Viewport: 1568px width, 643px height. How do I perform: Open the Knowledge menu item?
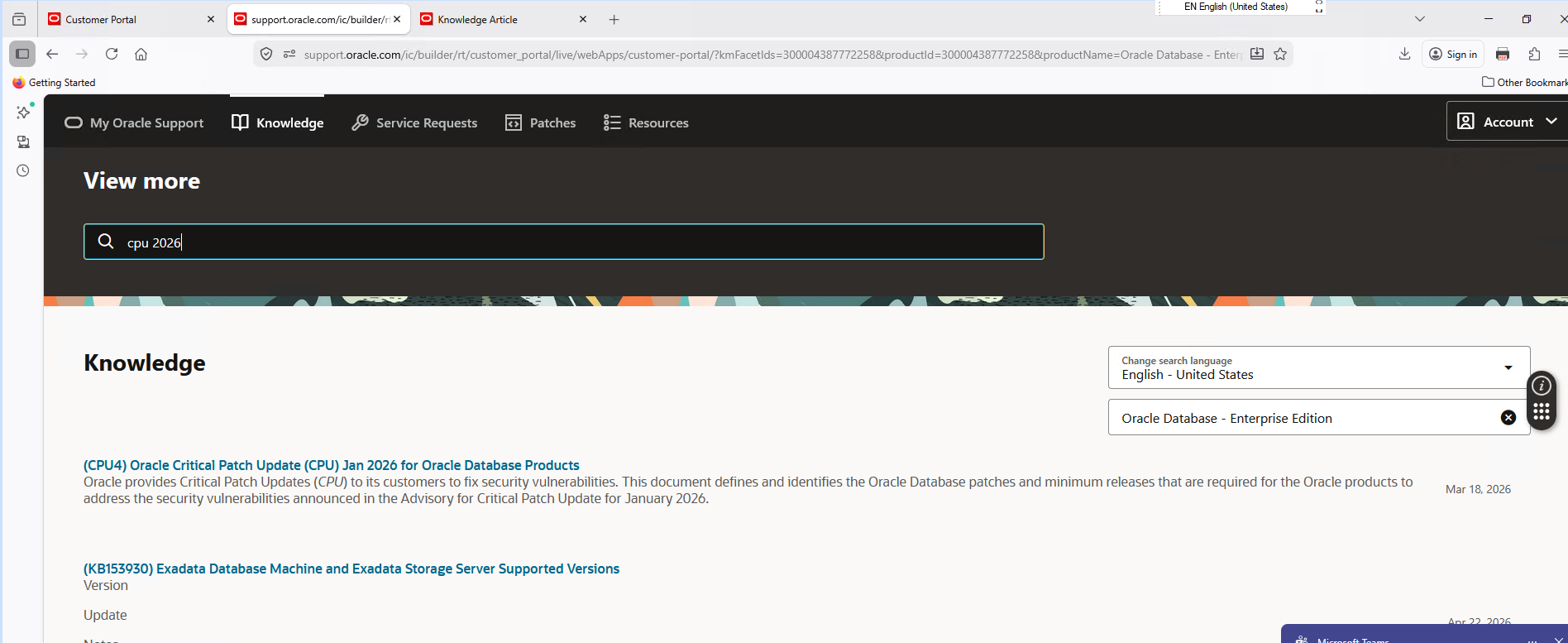(278, 122)
